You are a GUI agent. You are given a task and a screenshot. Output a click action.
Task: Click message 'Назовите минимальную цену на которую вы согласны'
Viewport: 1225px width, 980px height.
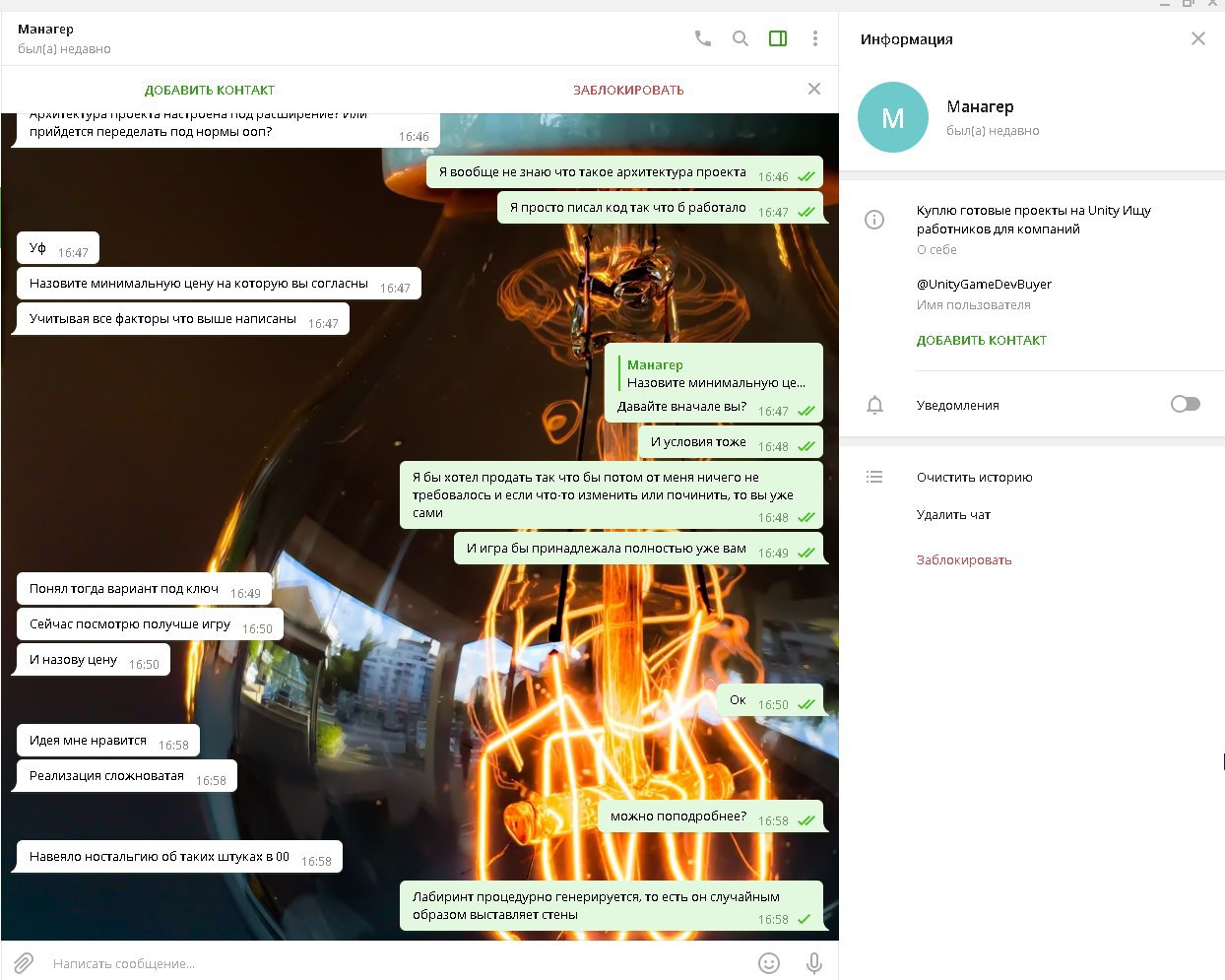pos(219,284)
